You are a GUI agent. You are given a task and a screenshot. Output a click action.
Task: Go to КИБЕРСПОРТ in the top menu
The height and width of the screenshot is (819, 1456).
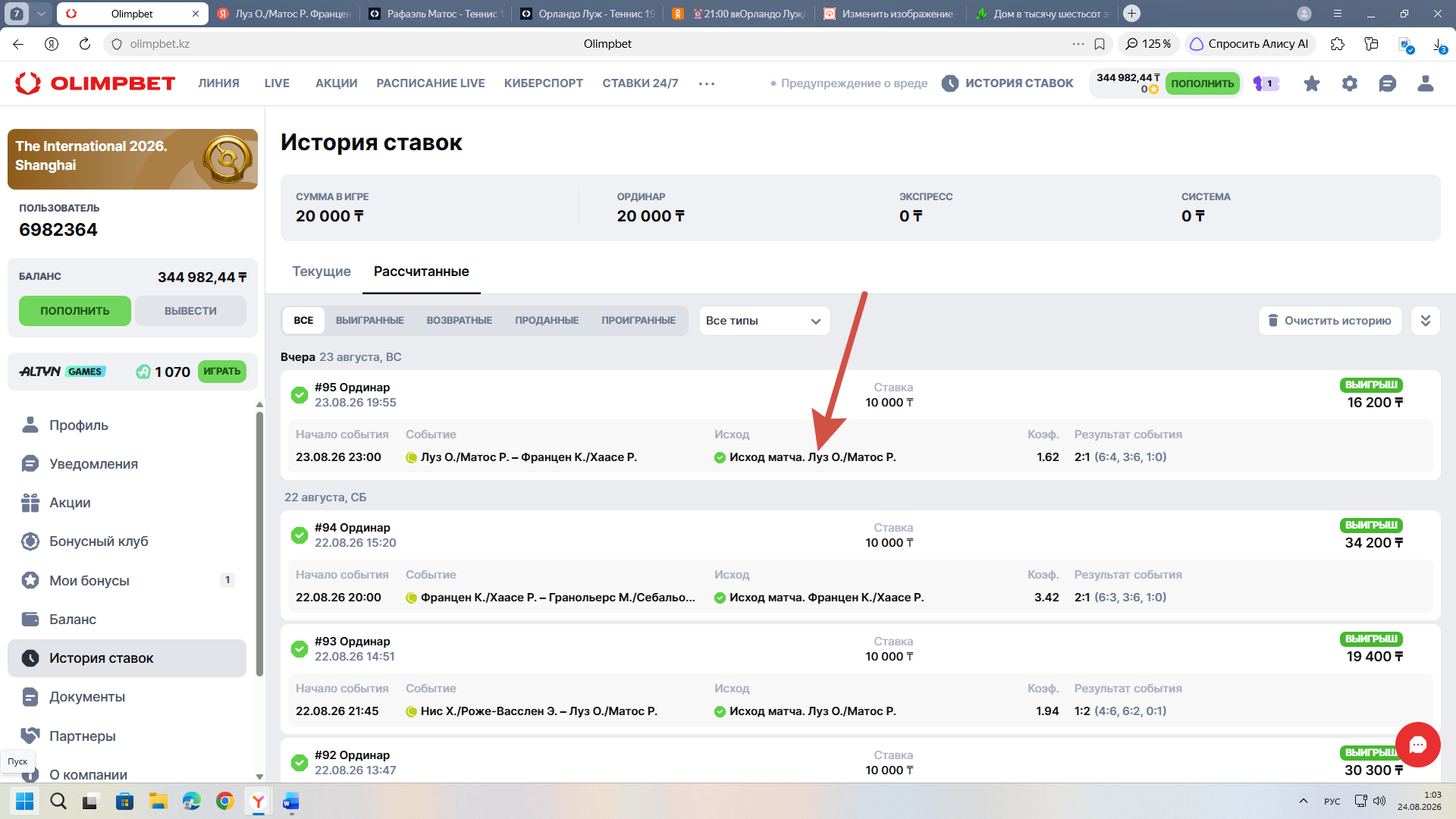[543, 83]
